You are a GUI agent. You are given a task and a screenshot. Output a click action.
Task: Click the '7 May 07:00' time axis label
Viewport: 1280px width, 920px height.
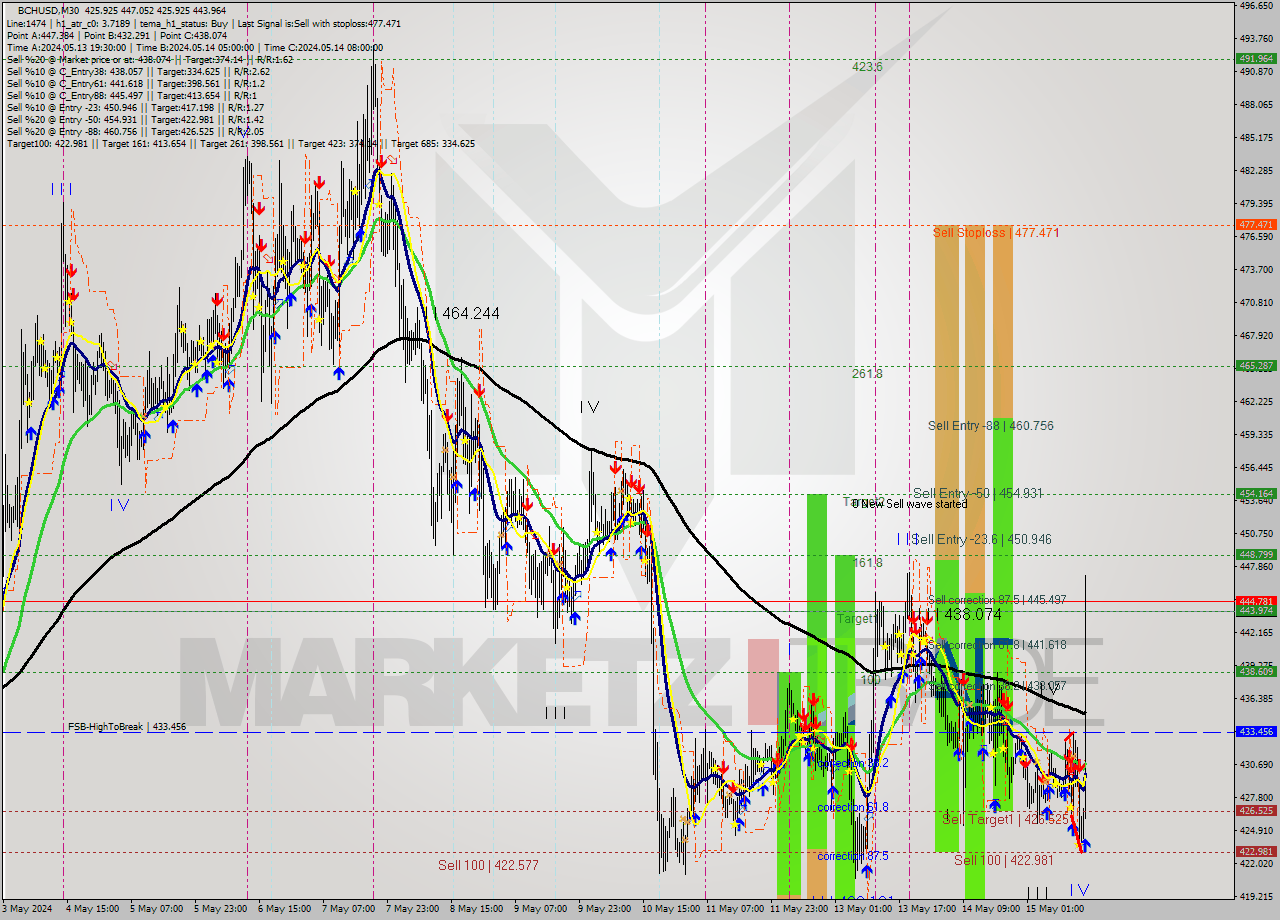[347, 909]
